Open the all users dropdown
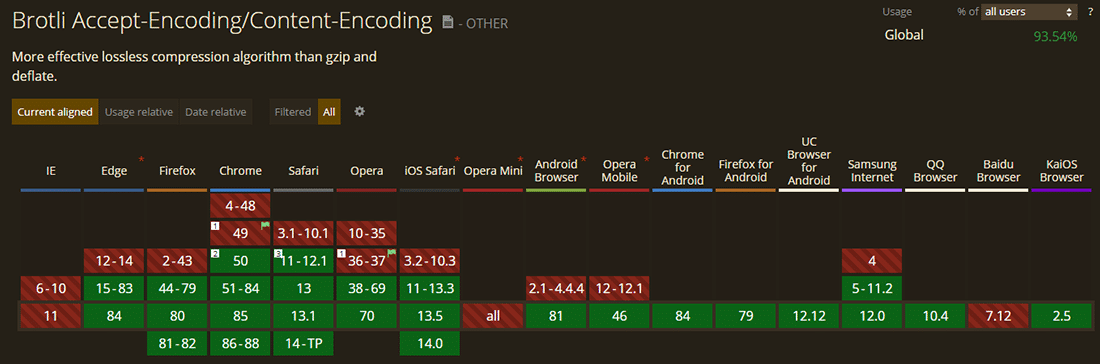The width and height of the screenshot is (1100, 364). [1029, 12]
